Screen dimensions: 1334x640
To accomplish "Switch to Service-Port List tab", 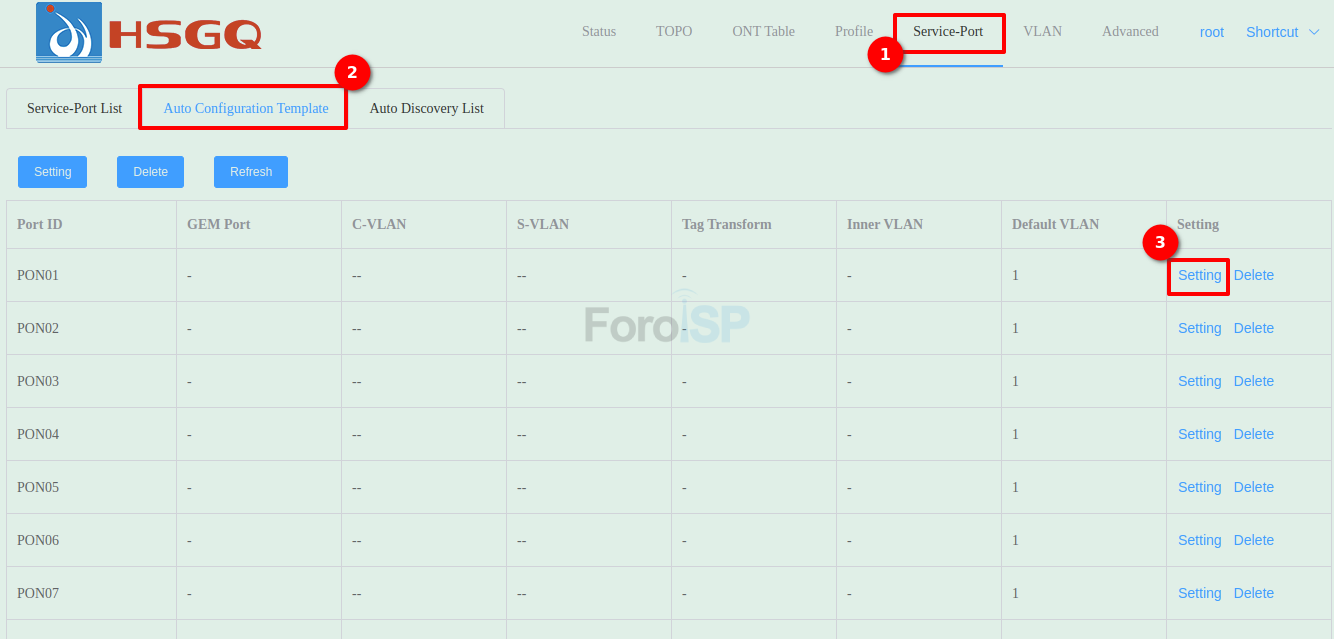I will coord(74,108).
